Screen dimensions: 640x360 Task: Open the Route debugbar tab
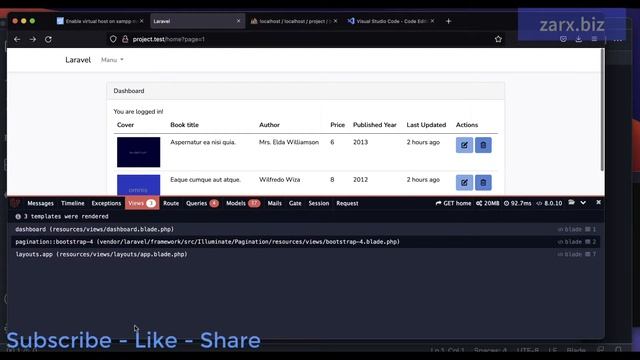click(171, 203)
